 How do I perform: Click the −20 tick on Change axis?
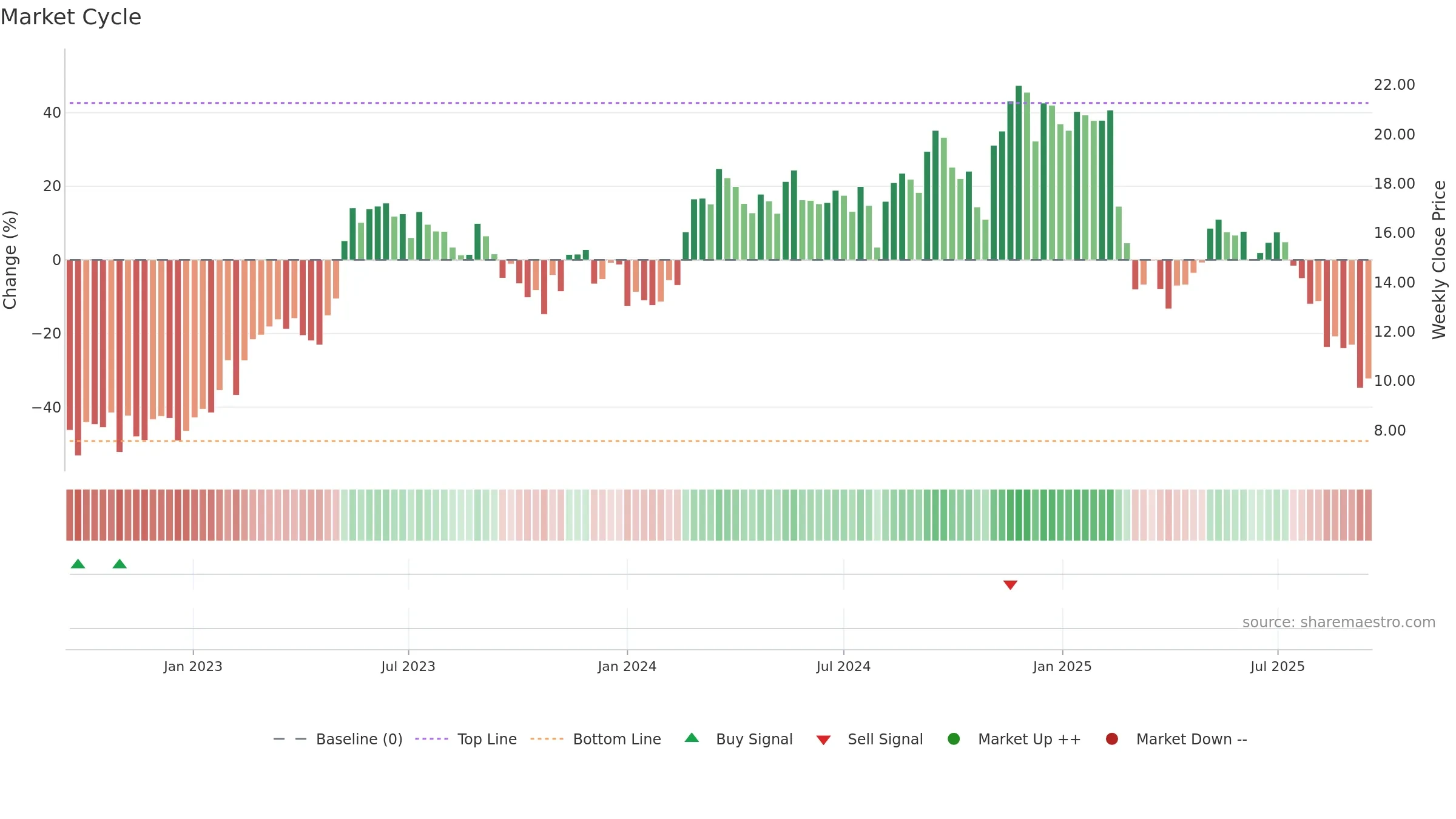[46, 334]
